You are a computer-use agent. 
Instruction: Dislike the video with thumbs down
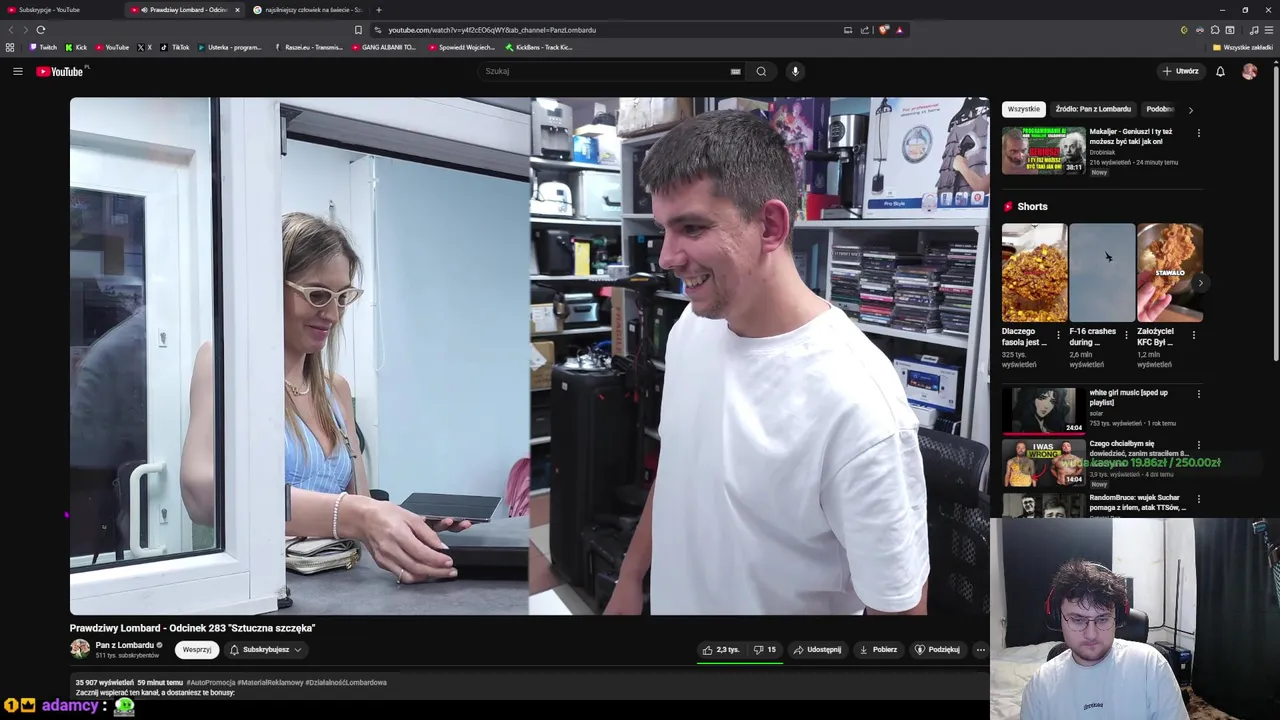pos(764,649)
